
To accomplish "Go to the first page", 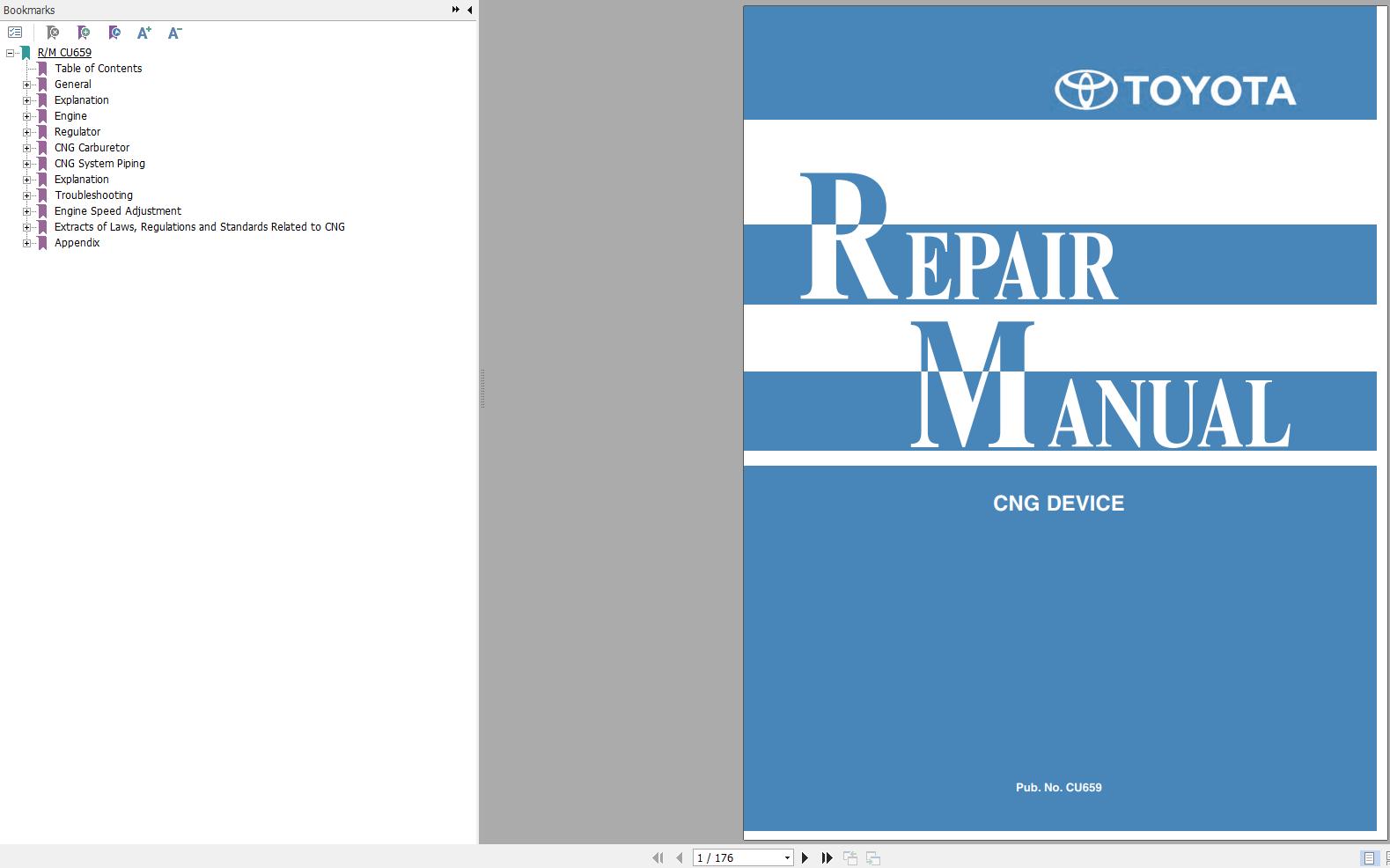I will tap(658, 857).
